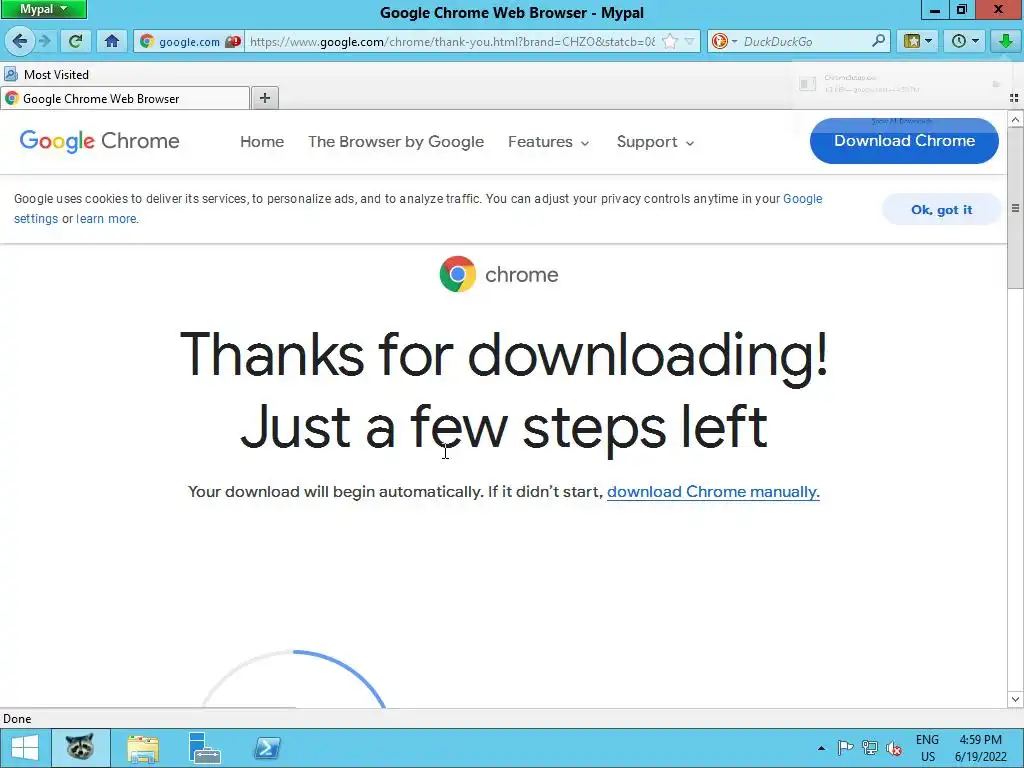1024x768 pixels.
Task: Open a new tab with plus button
Action: tap(264, 98)
